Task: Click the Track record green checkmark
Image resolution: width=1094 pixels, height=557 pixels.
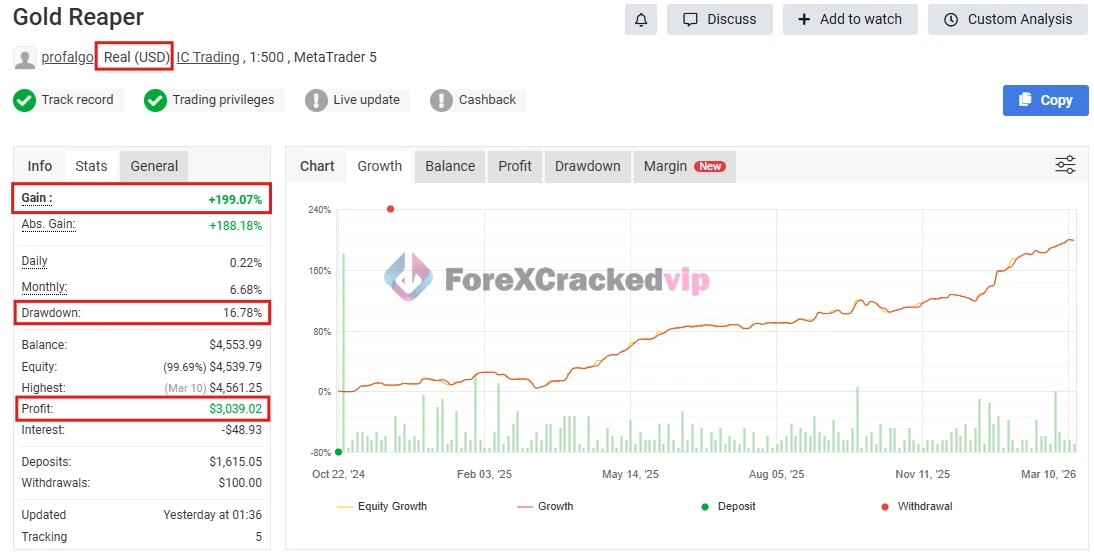Action: tap(25, 100)
